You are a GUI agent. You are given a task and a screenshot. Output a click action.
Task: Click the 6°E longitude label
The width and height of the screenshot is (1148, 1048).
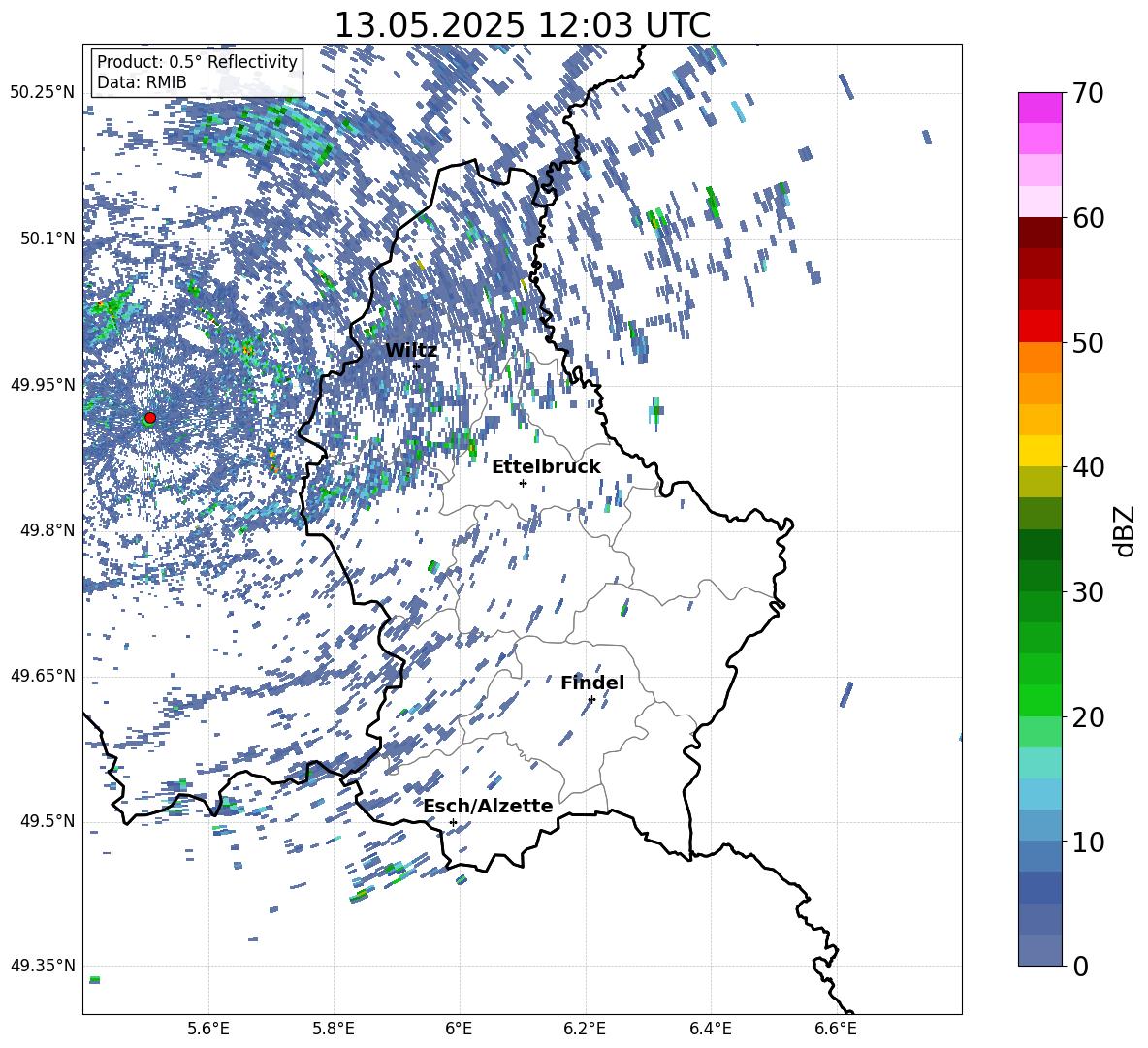(459, 1029)
